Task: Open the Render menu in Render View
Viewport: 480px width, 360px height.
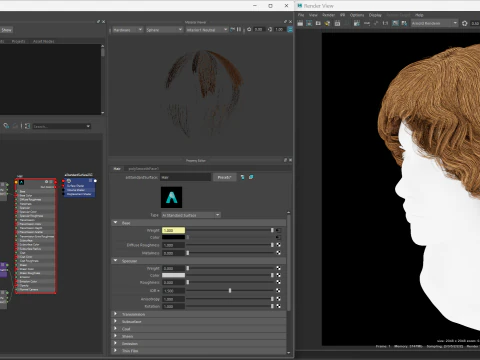Action: [328, 15]
